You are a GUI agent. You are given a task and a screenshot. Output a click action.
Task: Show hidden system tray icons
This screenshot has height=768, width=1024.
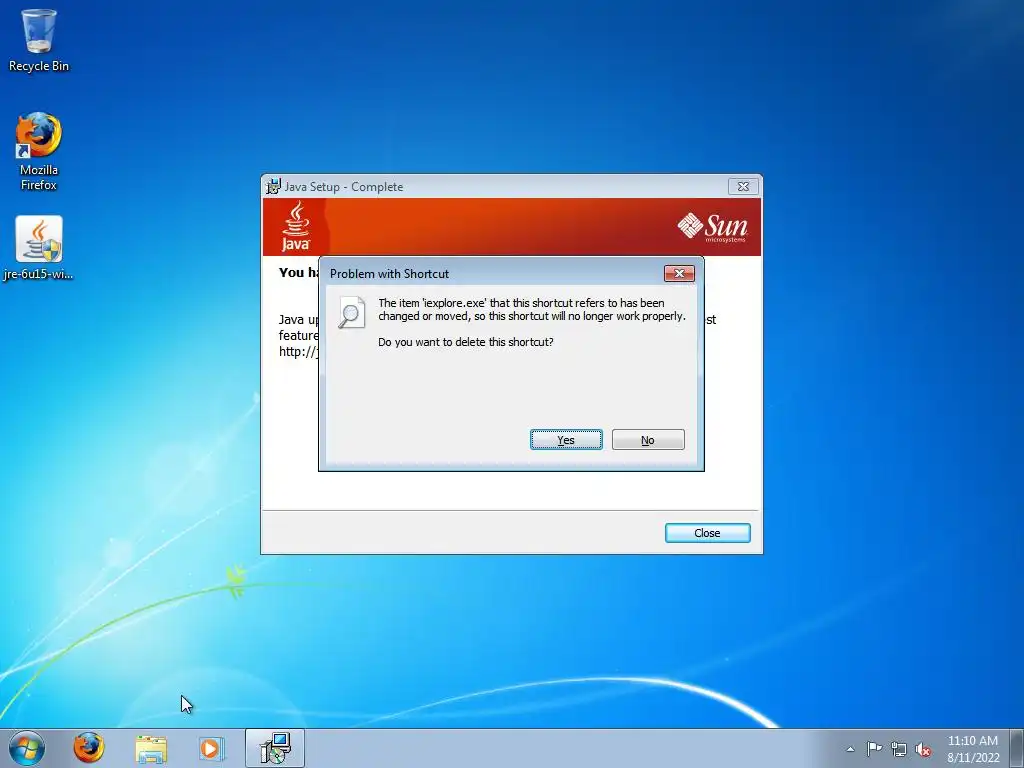[850, 749]
